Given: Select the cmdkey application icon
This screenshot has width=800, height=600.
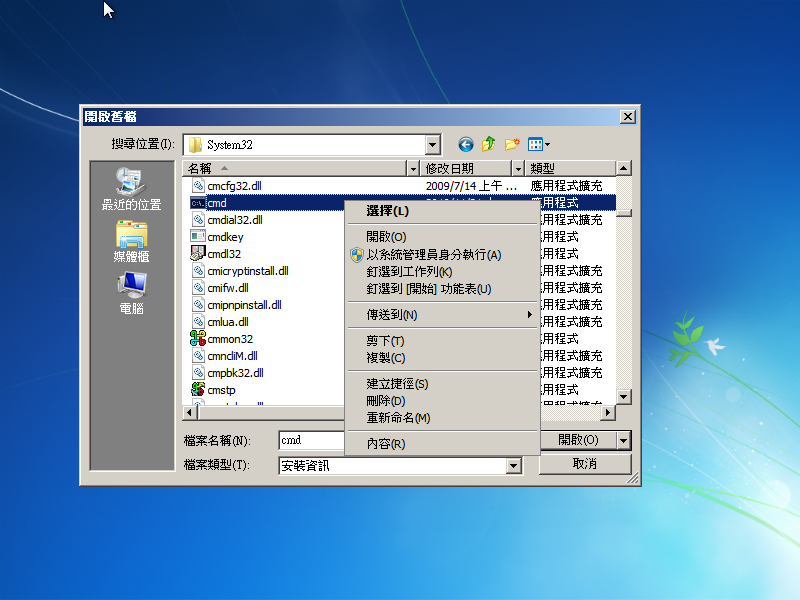Looking at the screenshot, I should point(198,237).
